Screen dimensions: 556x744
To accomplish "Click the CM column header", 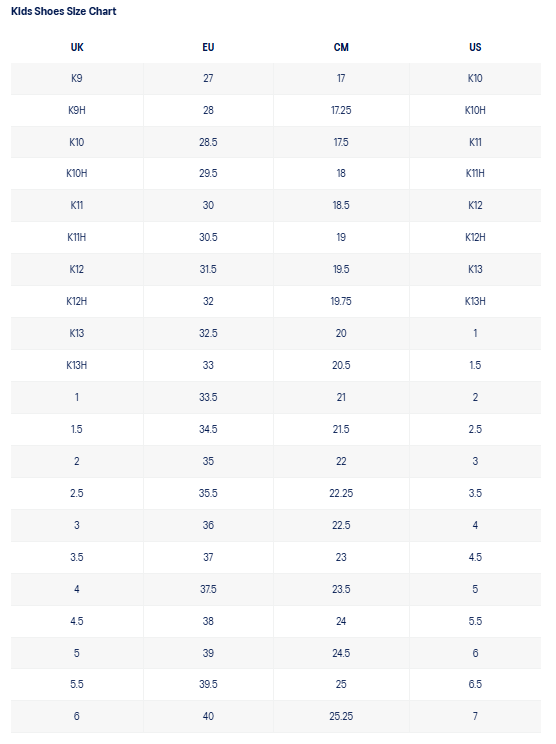I will 341,47.
